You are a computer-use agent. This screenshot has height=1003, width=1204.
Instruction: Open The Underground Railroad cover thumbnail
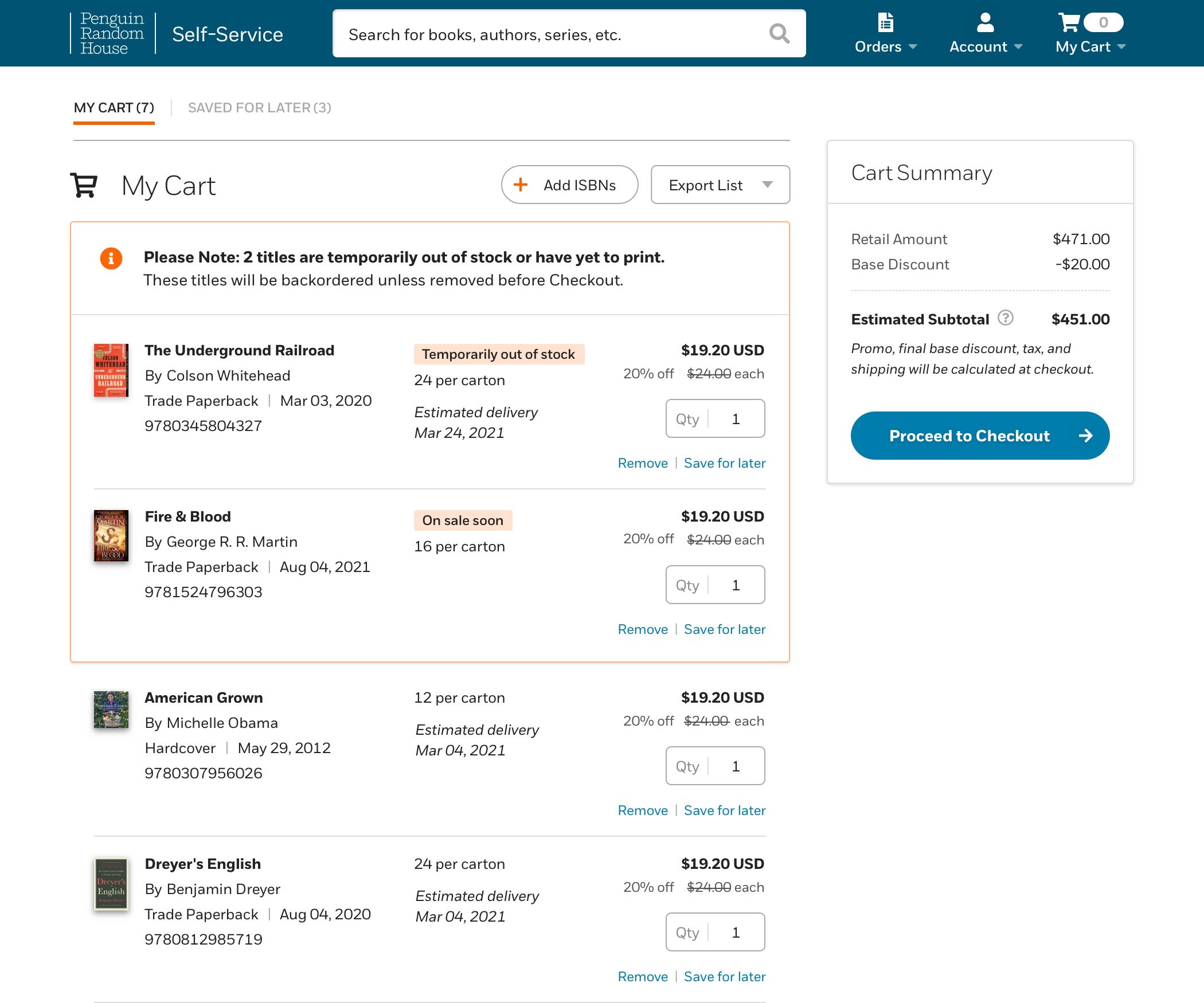pyautogui.click(x=111, y=370)
